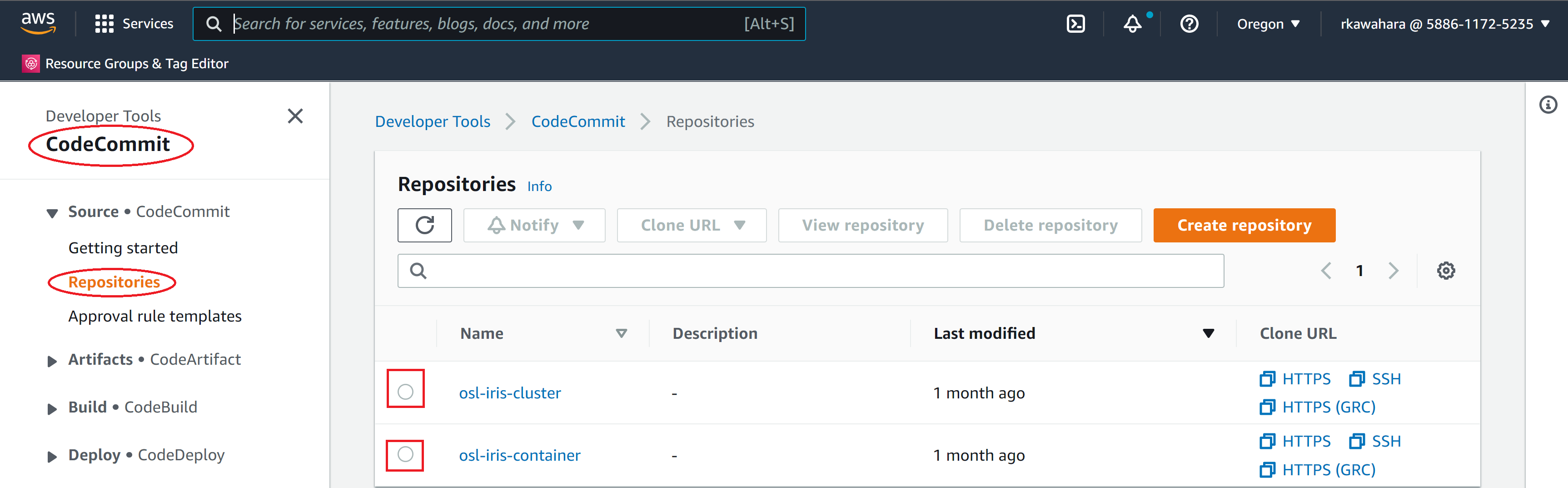Open Getting started in sidebar
This screenshot has width=1568, height=488.
click(123, 248)
